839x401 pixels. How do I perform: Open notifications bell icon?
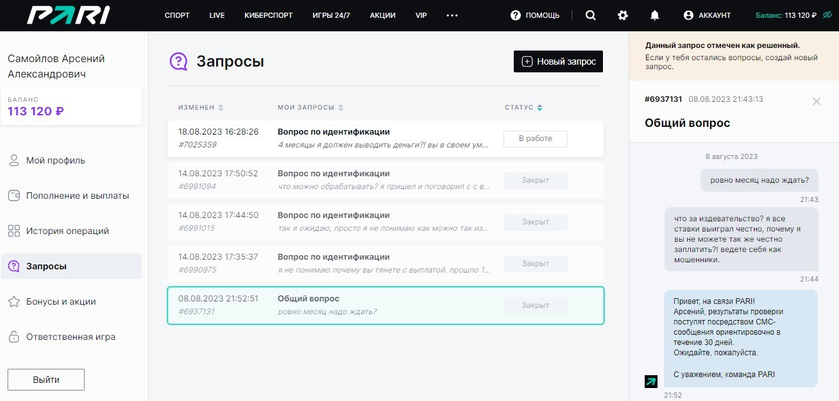point(654,16)
